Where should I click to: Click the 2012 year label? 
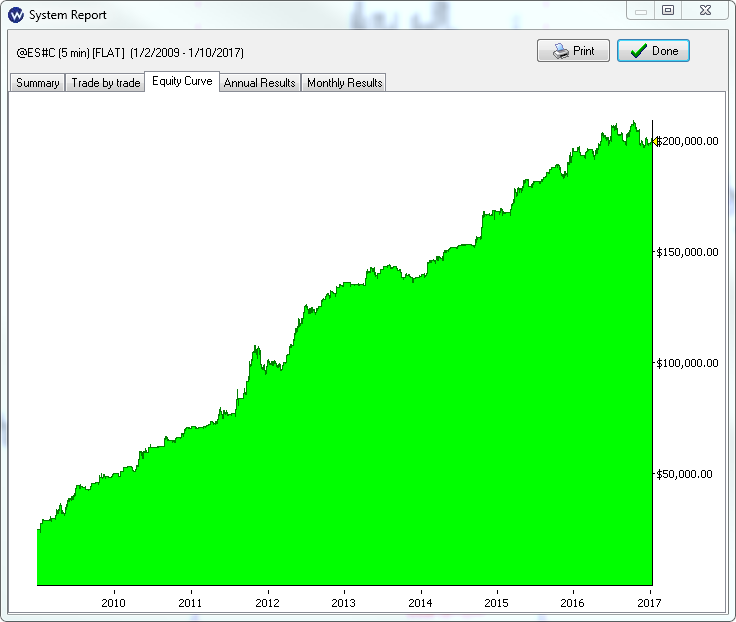(x=267, y=603)
